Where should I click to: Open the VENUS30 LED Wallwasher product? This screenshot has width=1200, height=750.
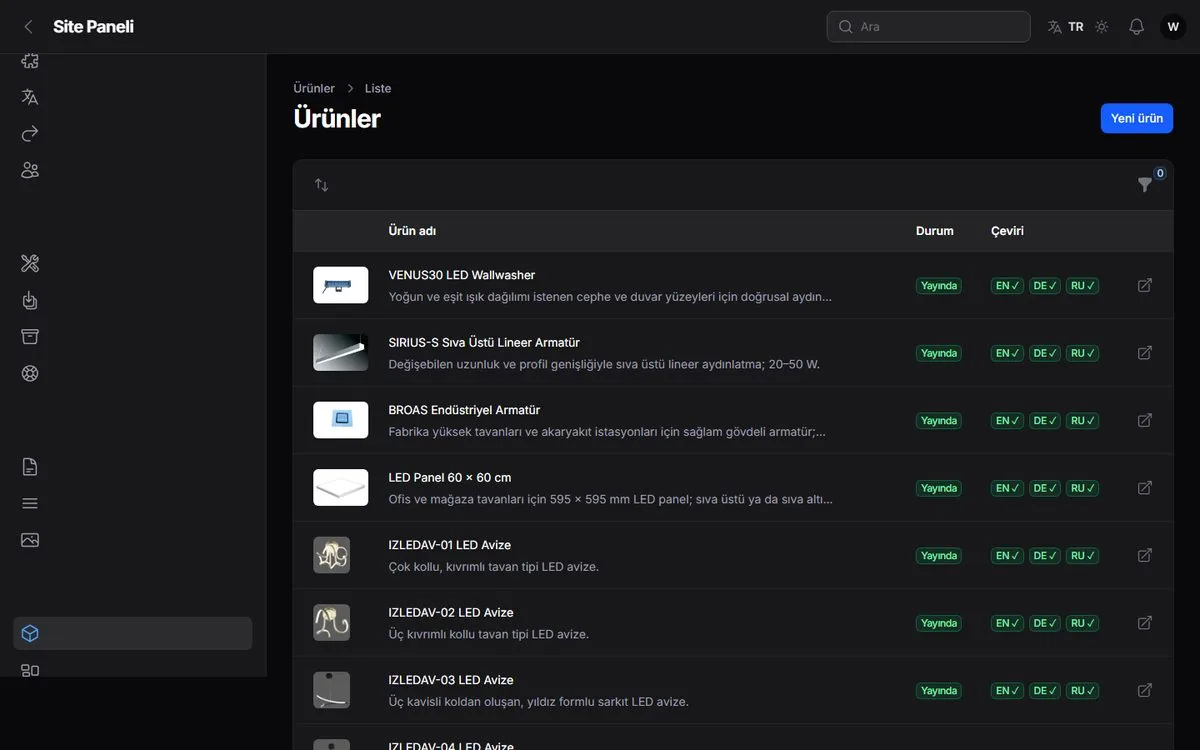(x=462, y=275)
